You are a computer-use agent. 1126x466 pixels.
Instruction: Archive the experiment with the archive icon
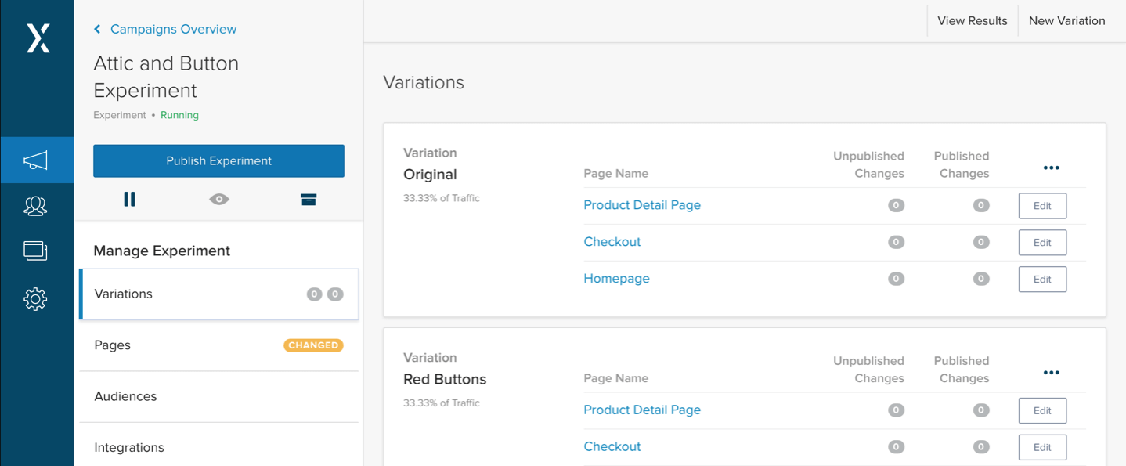[x=309, y=200]
